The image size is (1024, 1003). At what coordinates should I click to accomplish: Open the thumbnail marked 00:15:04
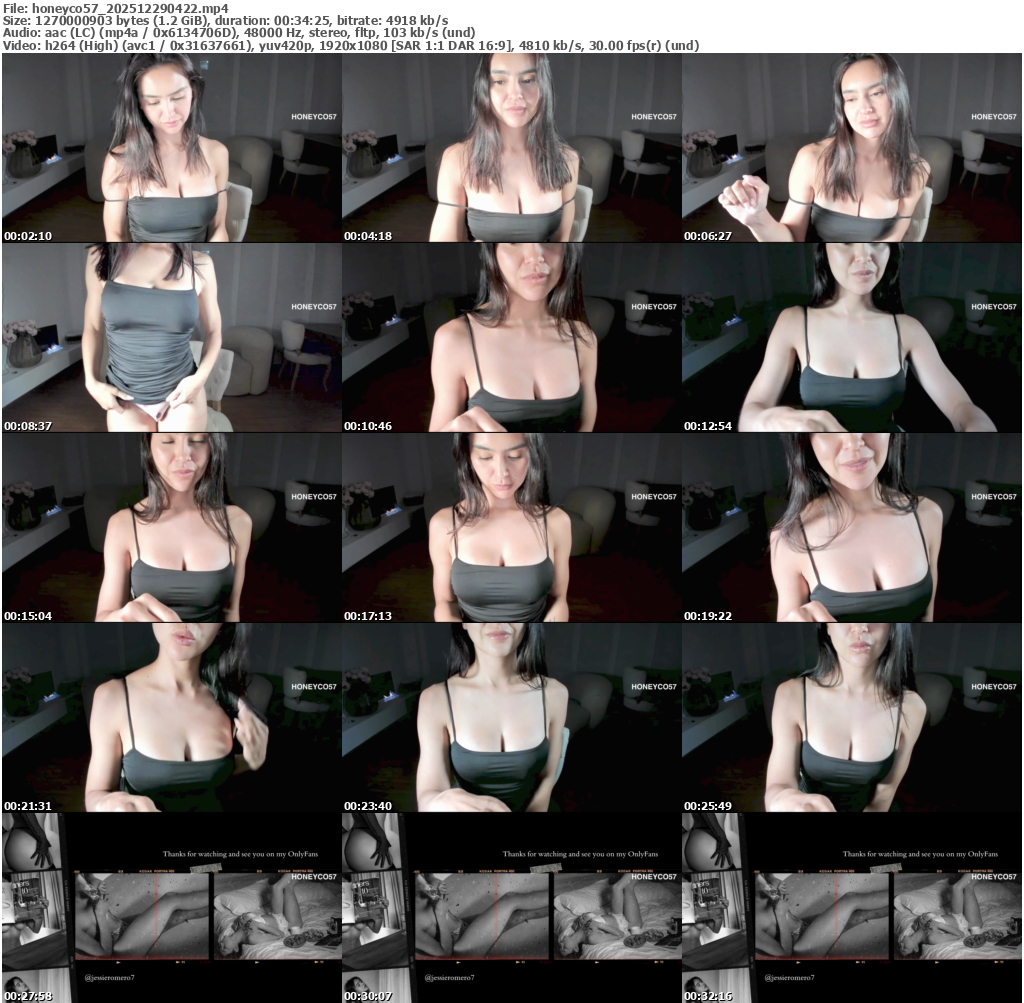point(171,527)
